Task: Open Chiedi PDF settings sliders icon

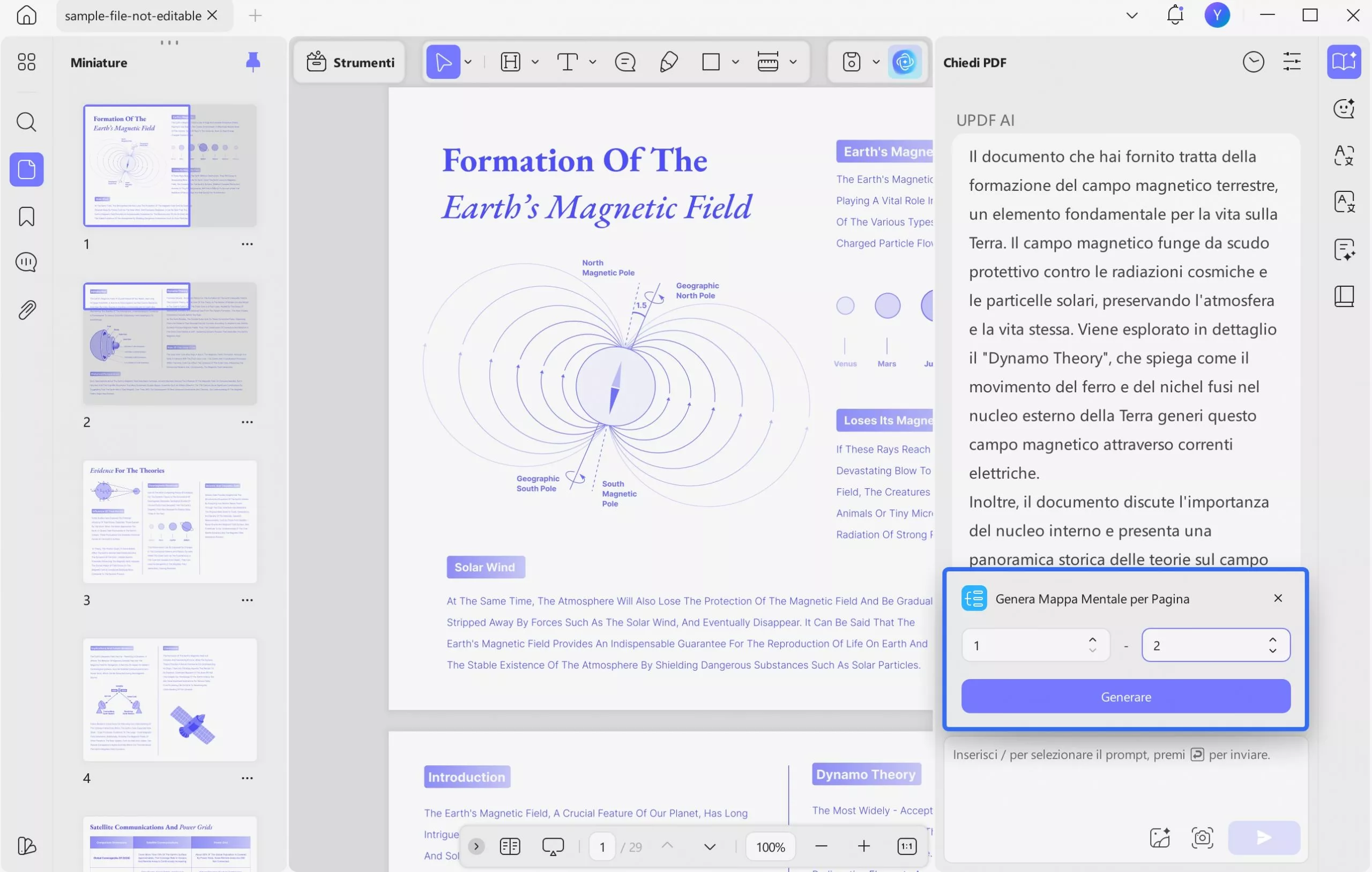Action: point(1292,62)
